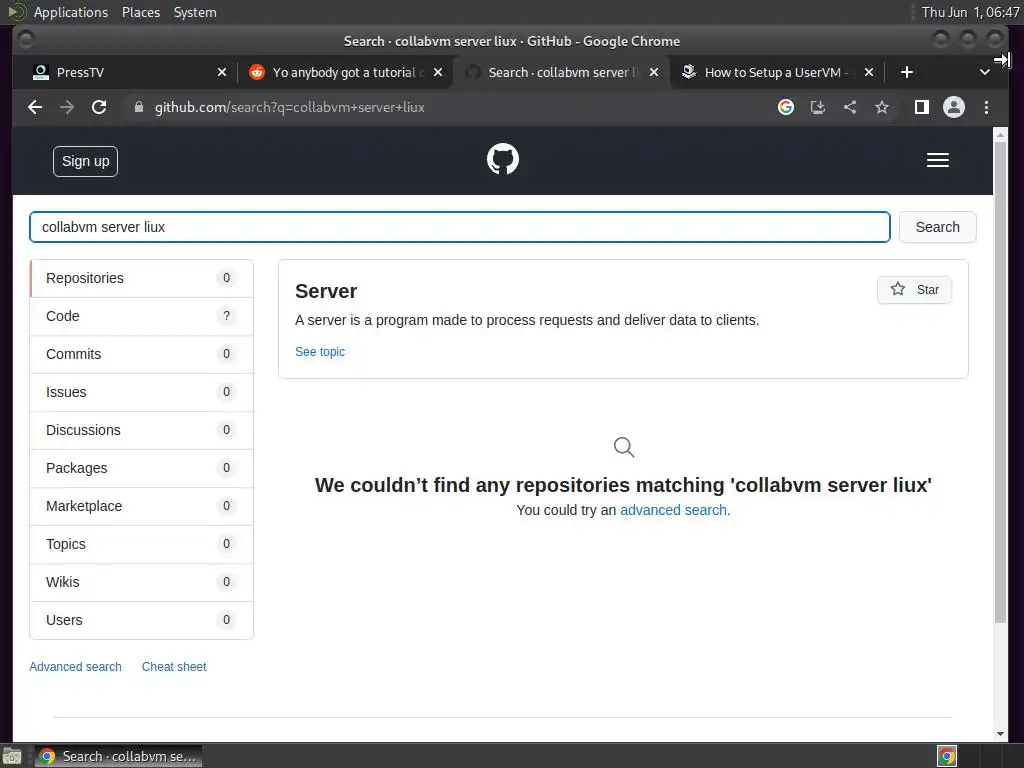Bookmark this page with star icon
The width and height of the screenshot is (1024, 768).
(x=882, y=107)
